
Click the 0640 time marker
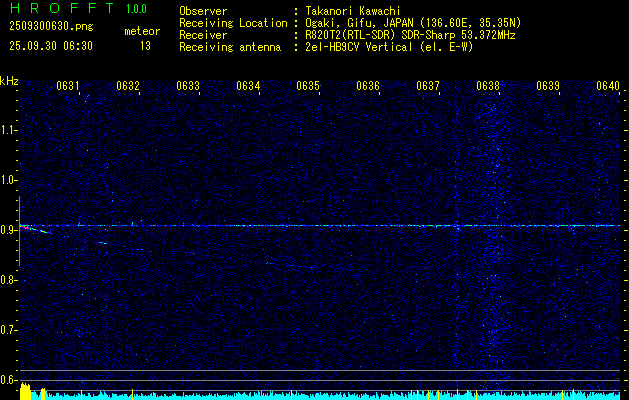[x=608, y=86]
